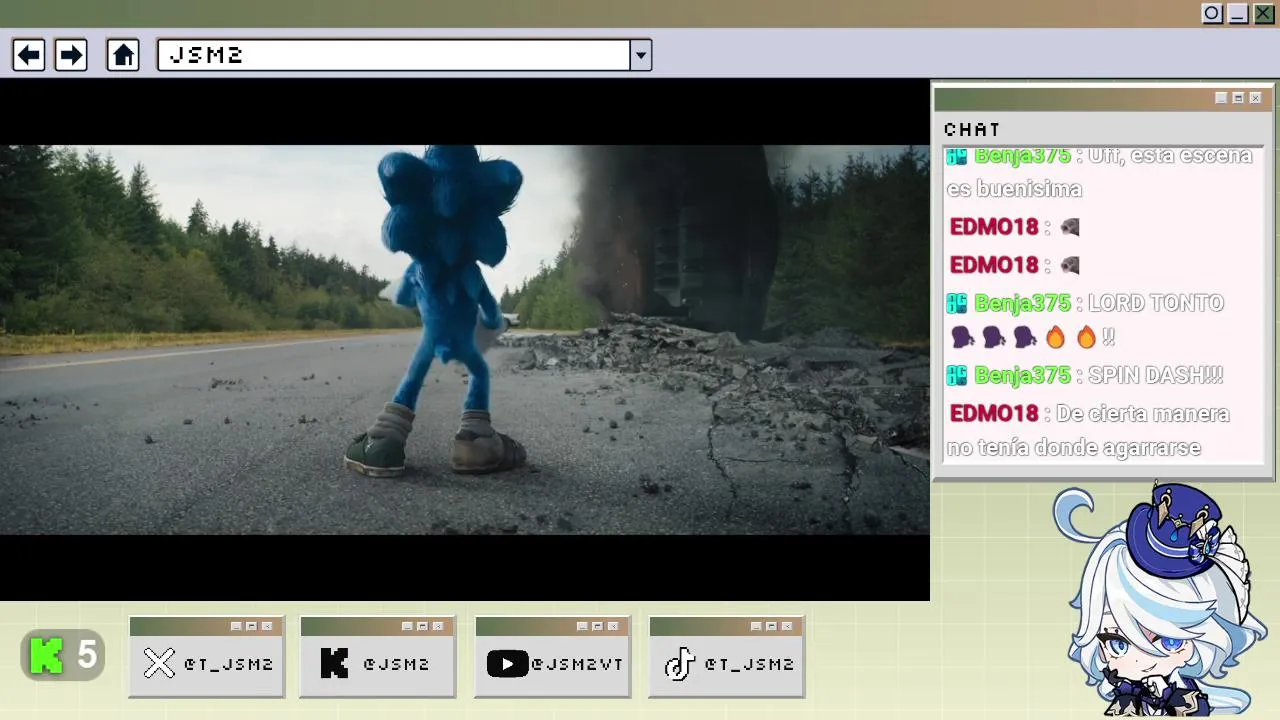Screen dimensions: 1280x720
Task: Close the Kick social mini window
Action: [438, 626]
